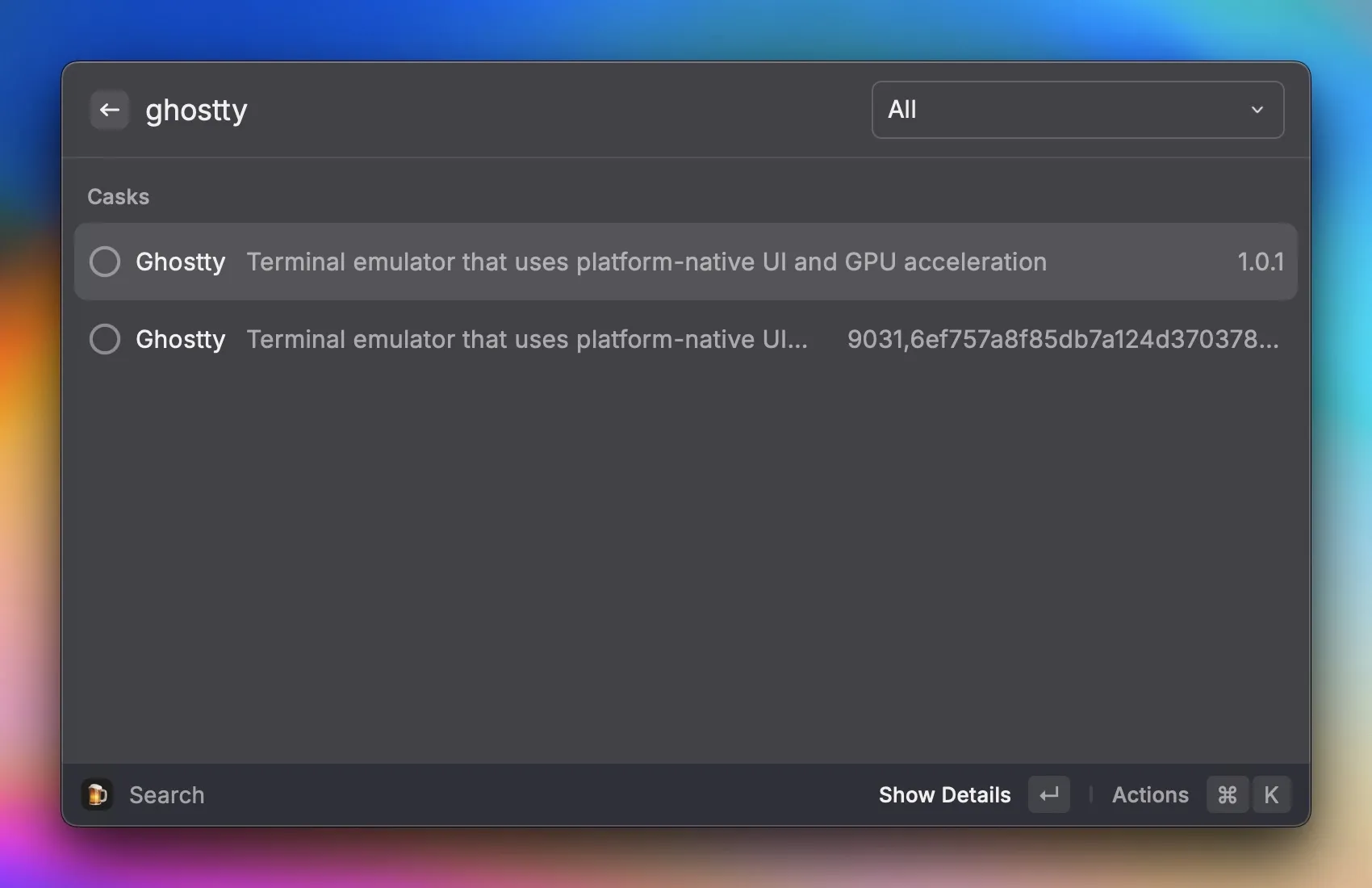Click the circle icon on Ghostty 1.0.1 row
Image resolution: width=1372 pixels, height=888 pixels.
pos(105,262)
